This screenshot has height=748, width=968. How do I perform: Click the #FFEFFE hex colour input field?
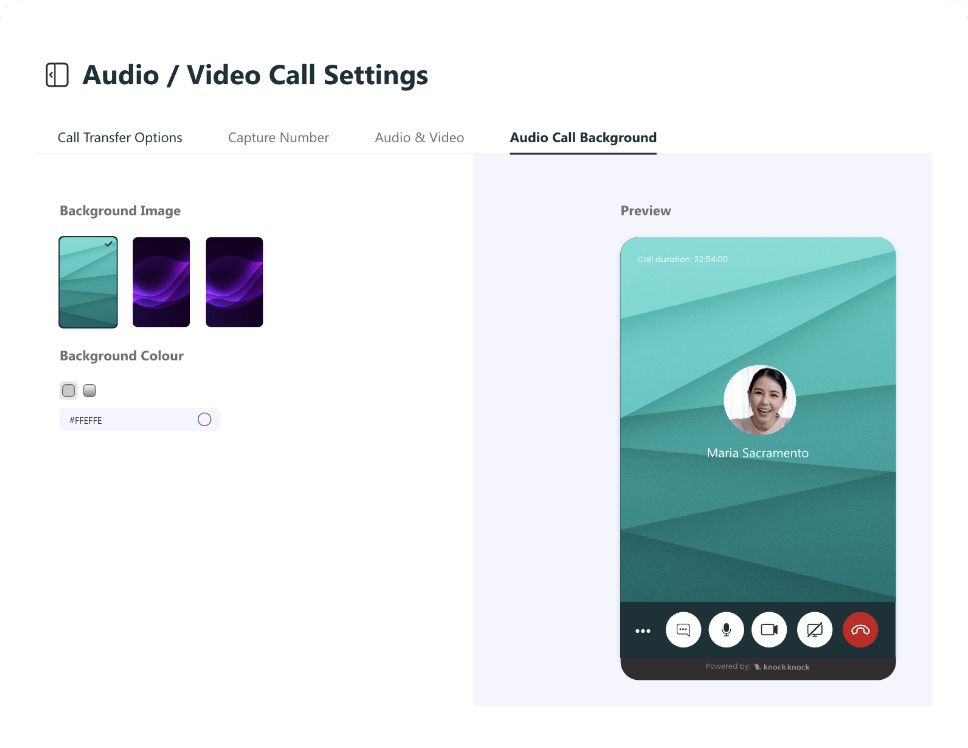pyautogui.click(x=125, y=421)
